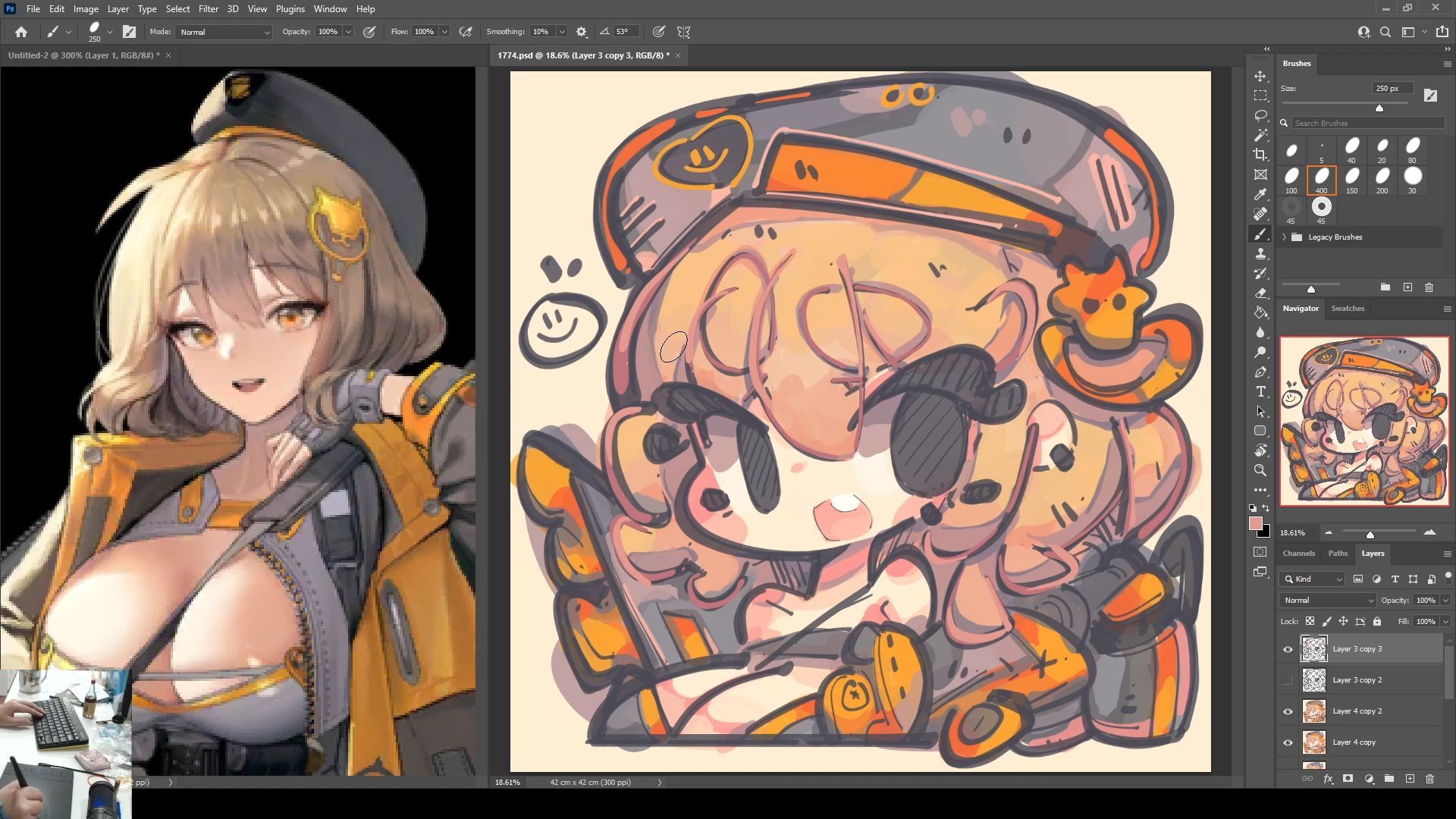Select the Zoom tool in toolbar

click(x=1260, y=470)
